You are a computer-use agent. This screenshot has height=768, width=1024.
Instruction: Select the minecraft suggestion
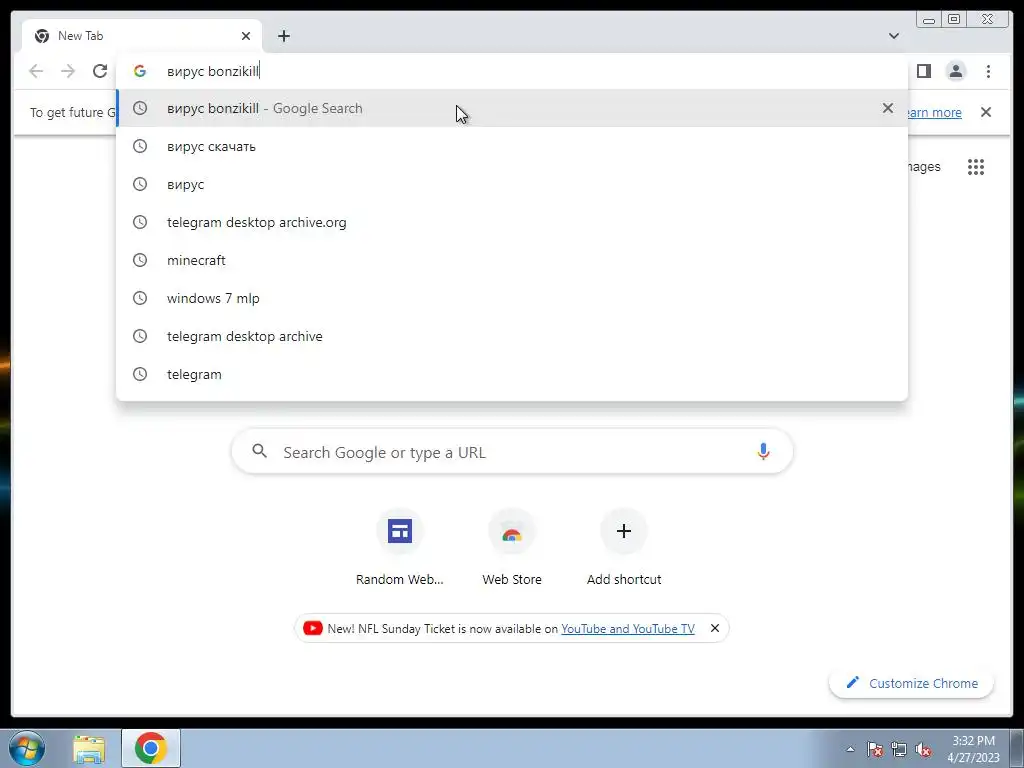point(511,260)
